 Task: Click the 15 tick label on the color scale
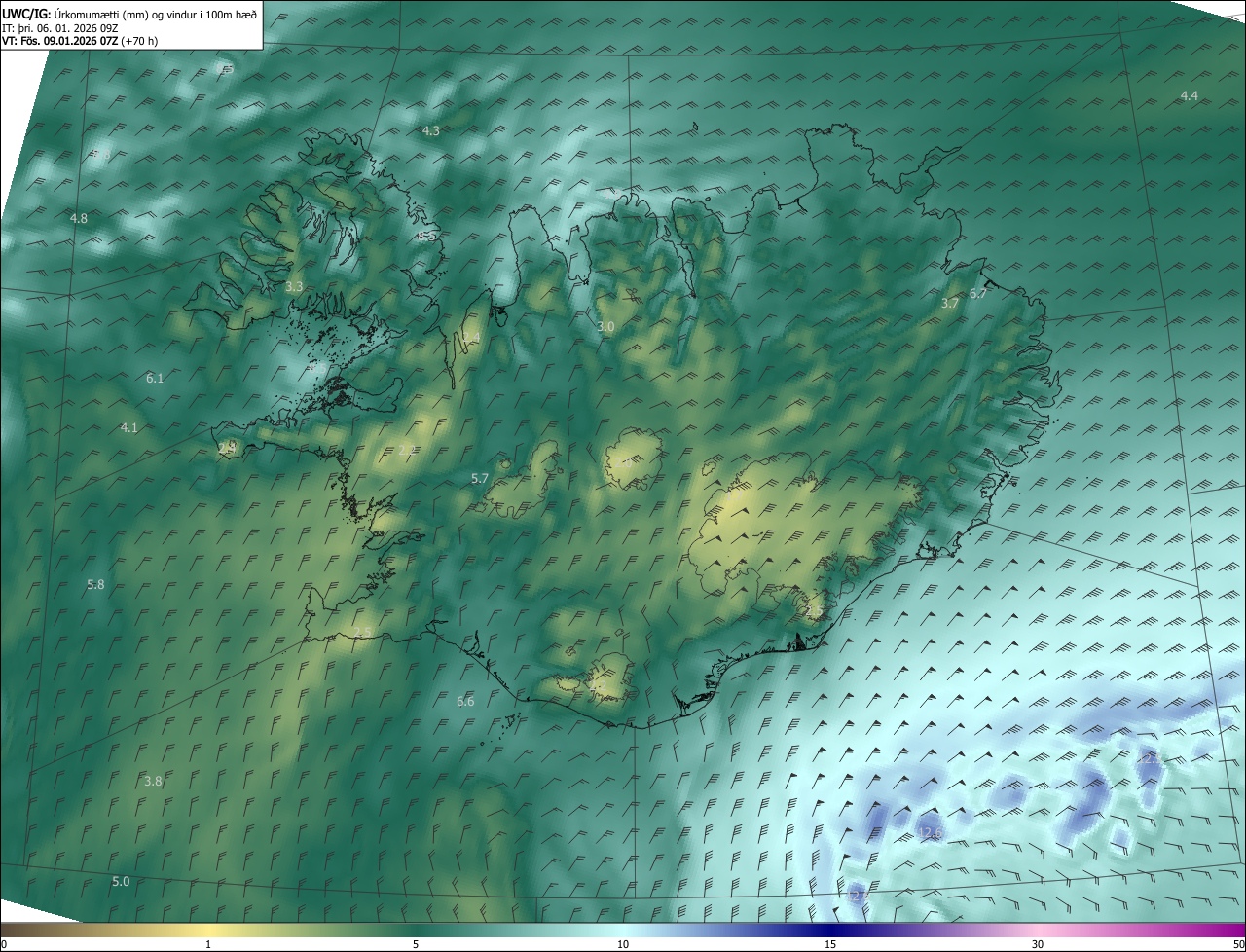[830, 945]
